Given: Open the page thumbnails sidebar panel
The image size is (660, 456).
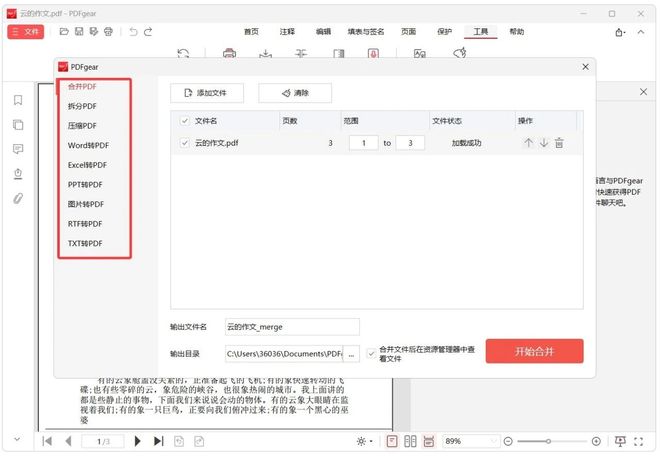Looking at the screenshot, I should click(x=18, y=125).
